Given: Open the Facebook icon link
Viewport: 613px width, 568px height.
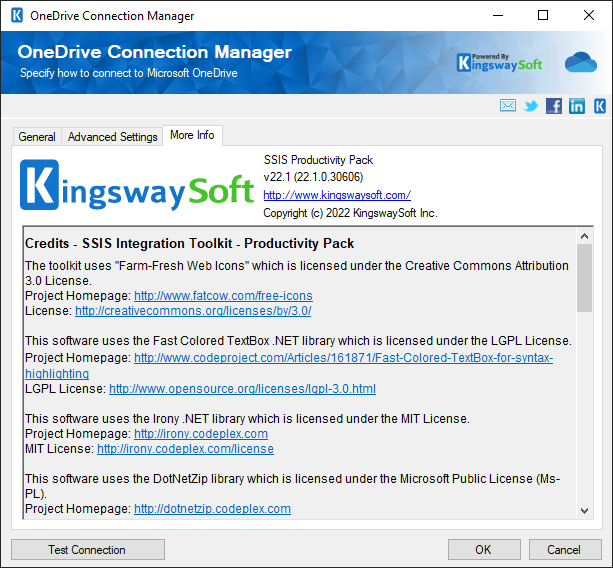Looking at the screenshot, I should [x=554, y=106].
